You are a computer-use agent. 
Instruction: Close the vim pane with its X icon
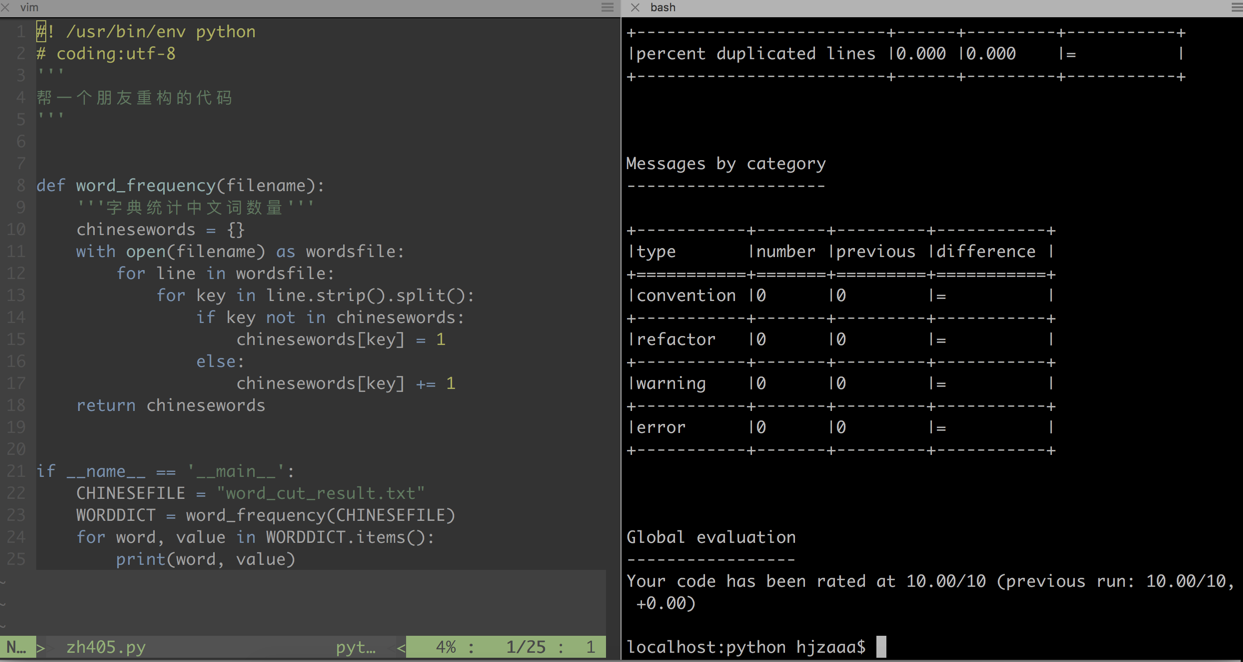[7, 7]
